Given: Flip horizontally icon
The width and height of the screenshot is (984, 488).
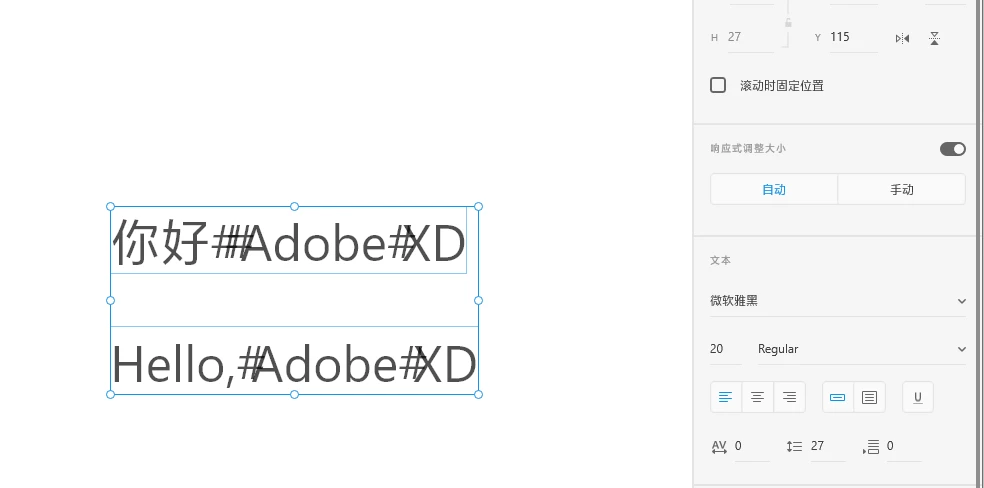Looking at the screenshot, I should (902, 38).
